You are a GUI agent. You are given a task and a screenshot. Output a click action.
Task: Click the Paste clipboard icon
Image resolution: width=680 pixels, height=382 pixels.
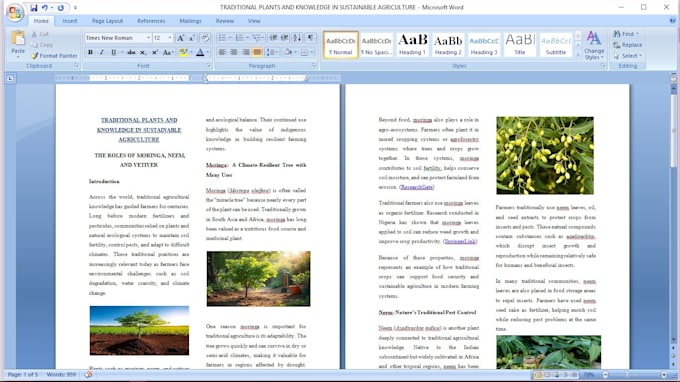pyautogui.click(x=18, y=39)
